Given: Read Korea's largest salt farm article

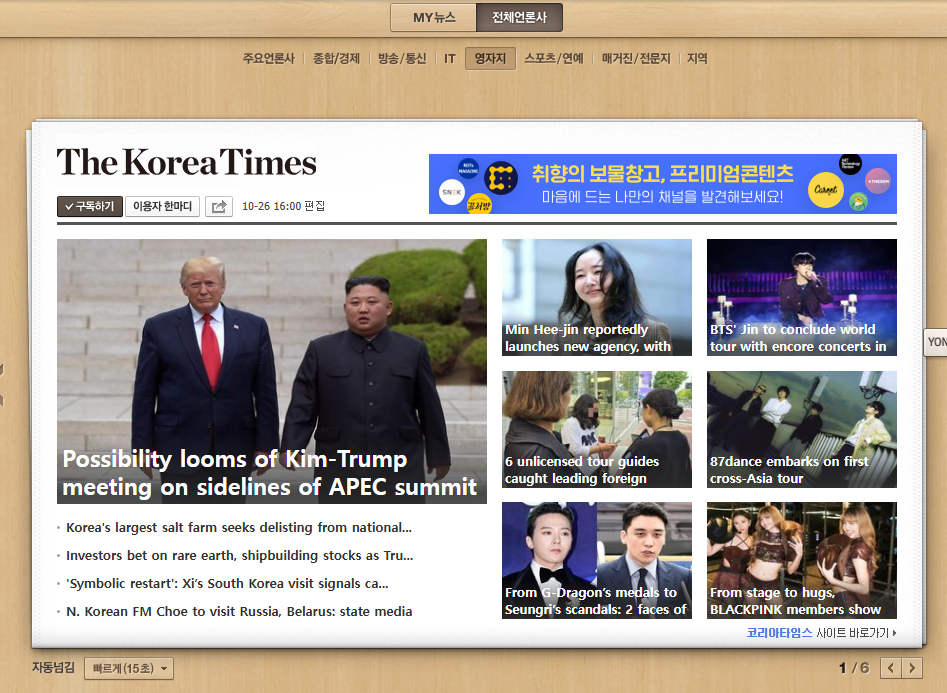Looking at the screenshot, I should tap(238, 528).
